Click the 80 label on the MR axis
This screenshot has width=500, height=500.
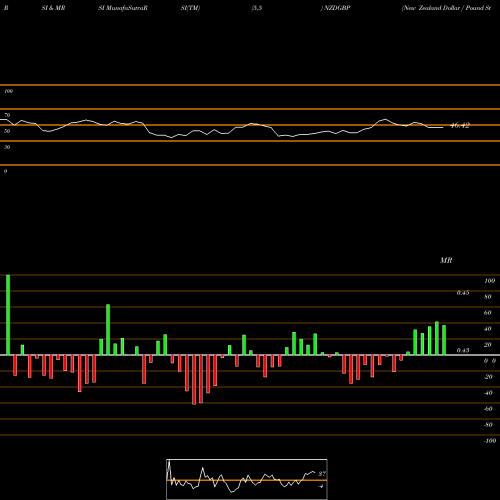[x=488, y=297]
